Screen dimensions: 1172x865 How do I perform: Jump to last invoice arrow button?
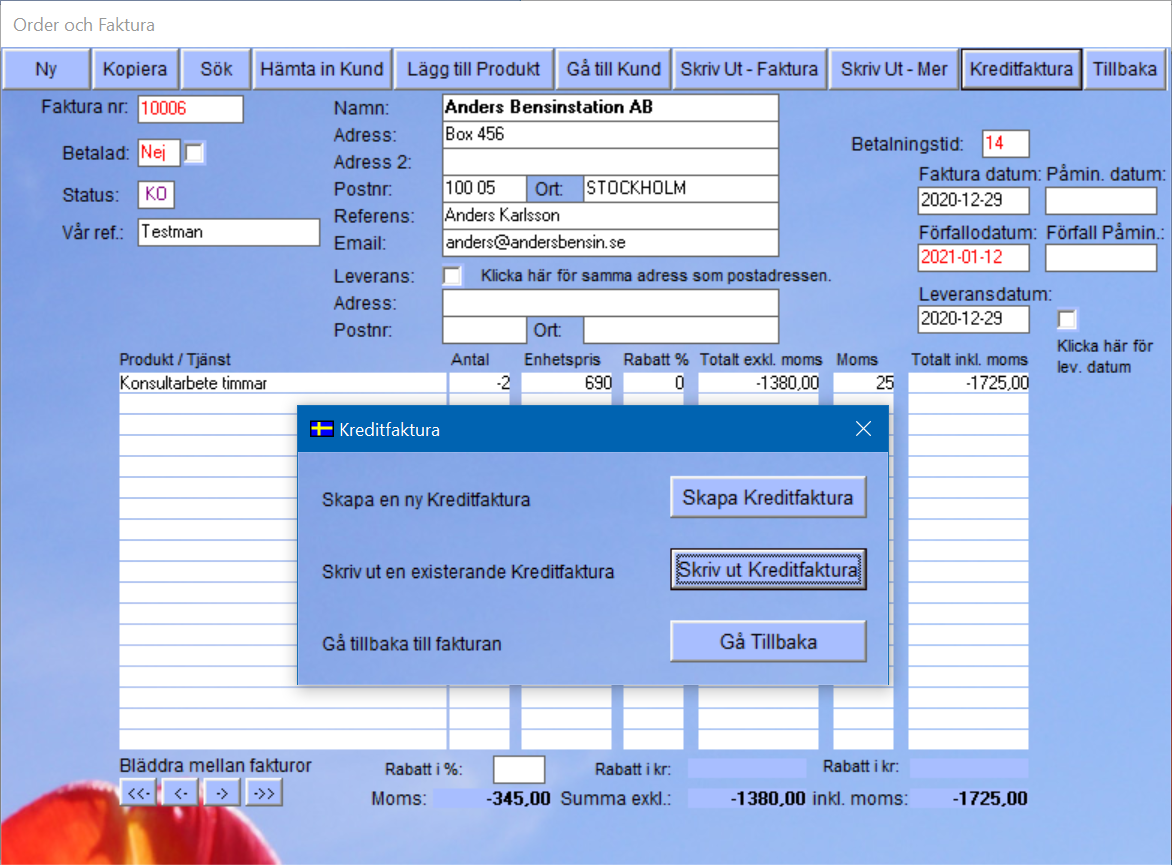[x=264, y=793]
